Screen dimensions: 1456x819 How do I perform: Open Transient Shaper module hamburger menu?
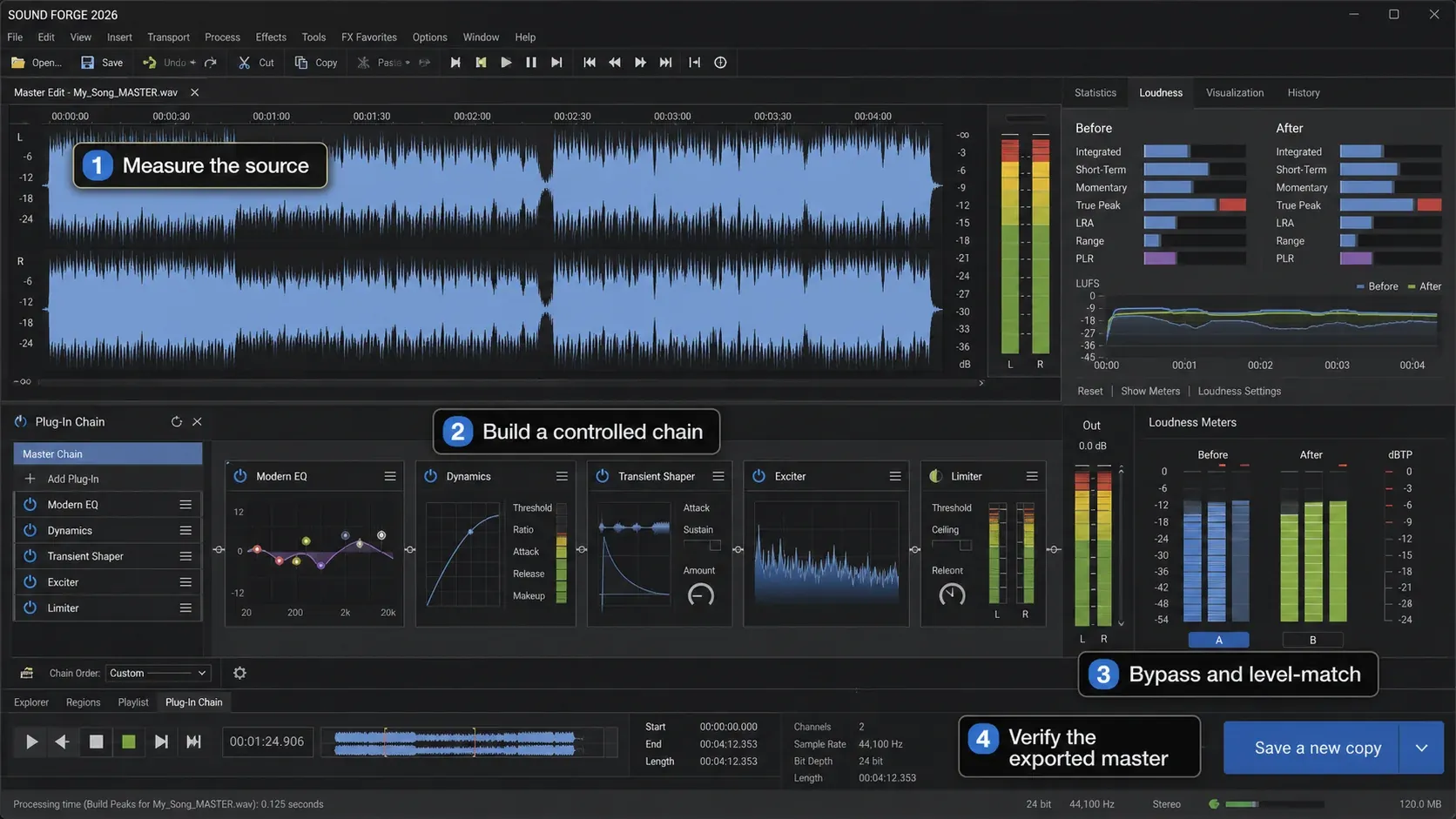click(x=718, y=476)
